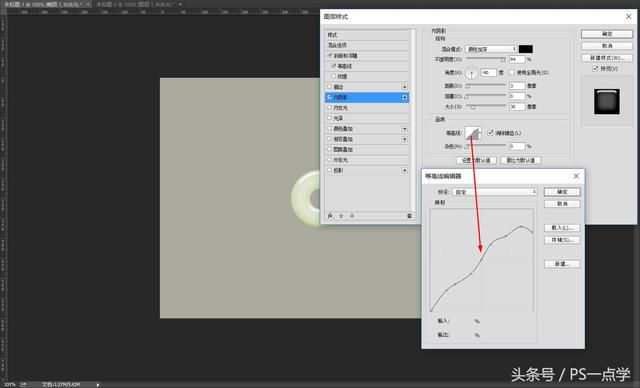Click noise percentage input field
The width and height of the screenshot is (640, 388).
coord(517,146)
